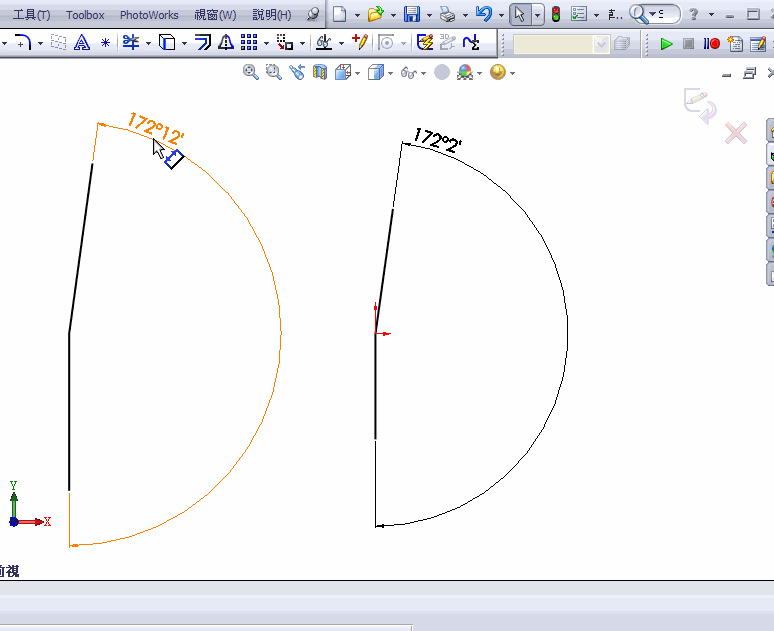This screenshot has height=631, width=774.
Task: Open Display/Delete Relations tool
Action: 324,43
